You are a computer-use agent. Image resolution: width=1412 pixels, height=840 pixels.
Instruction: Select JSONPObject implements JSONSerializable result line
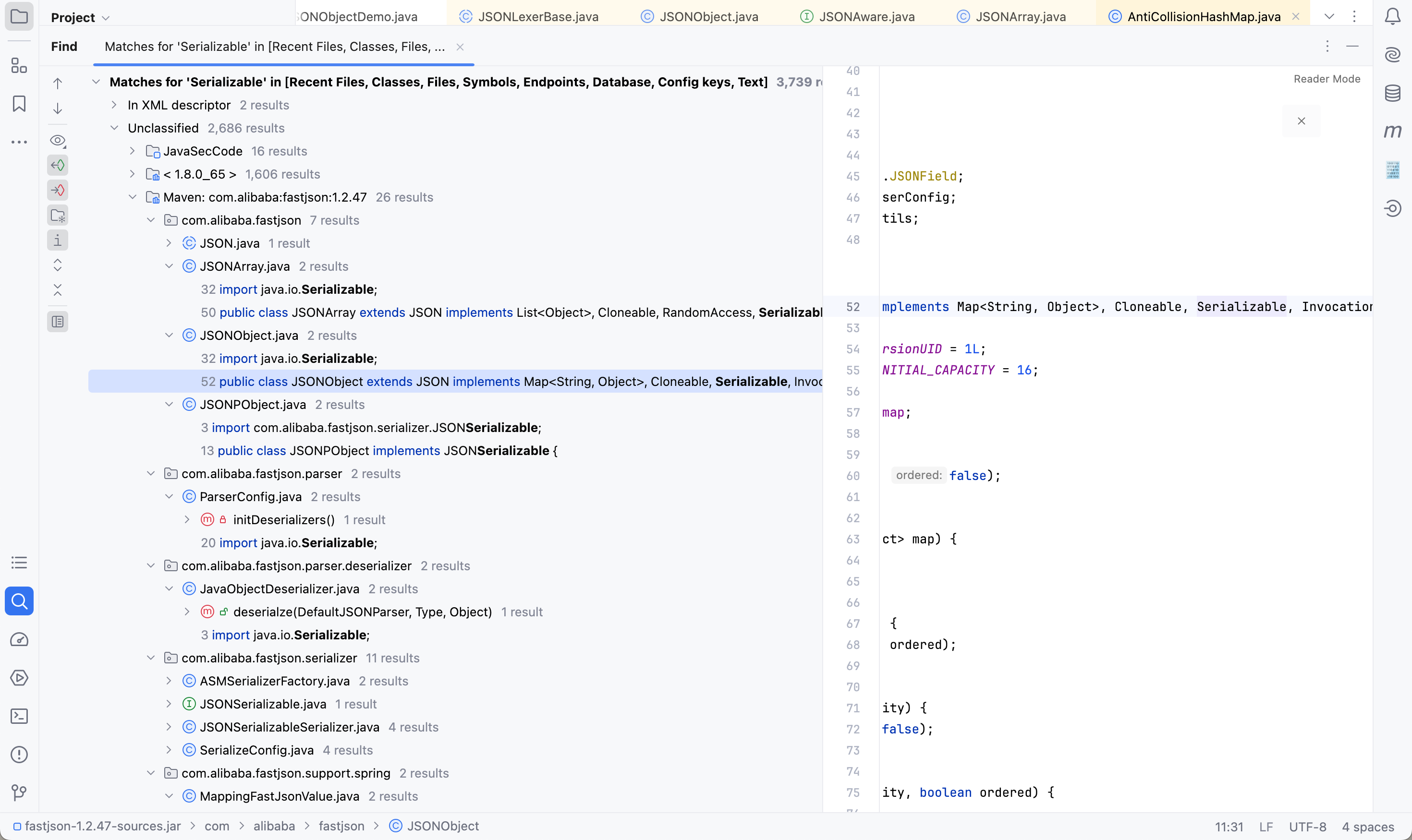[x=378, y=451]
